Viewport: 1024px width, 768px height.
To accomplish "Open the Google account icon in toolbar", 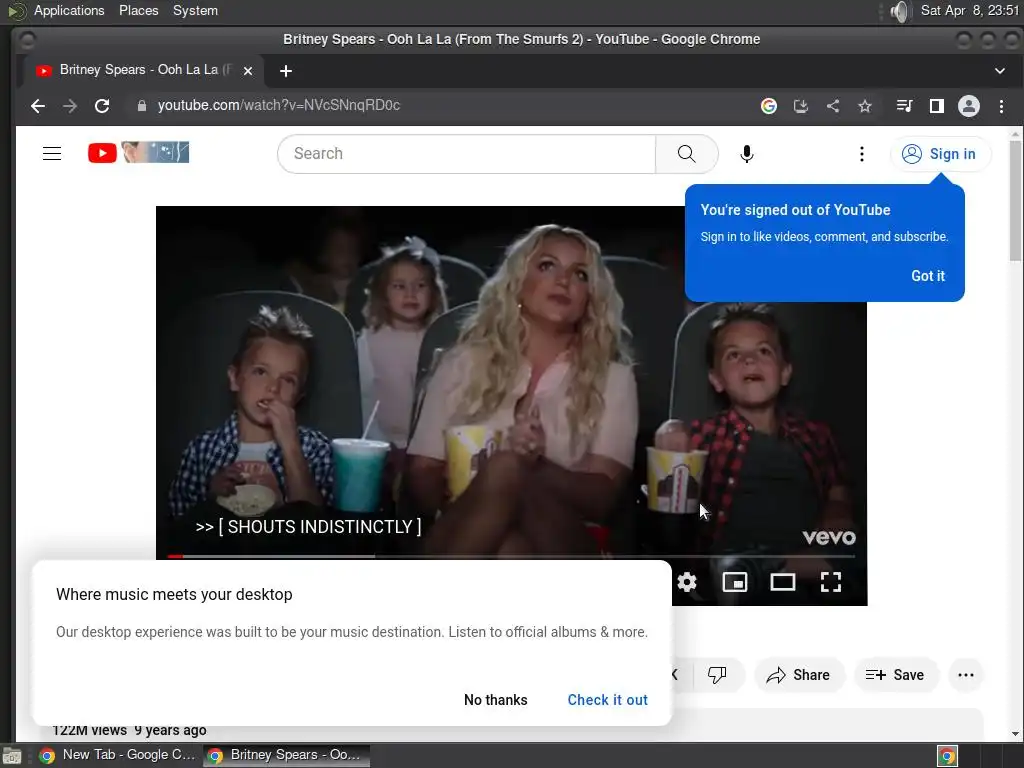I will [x=769, y=106].
